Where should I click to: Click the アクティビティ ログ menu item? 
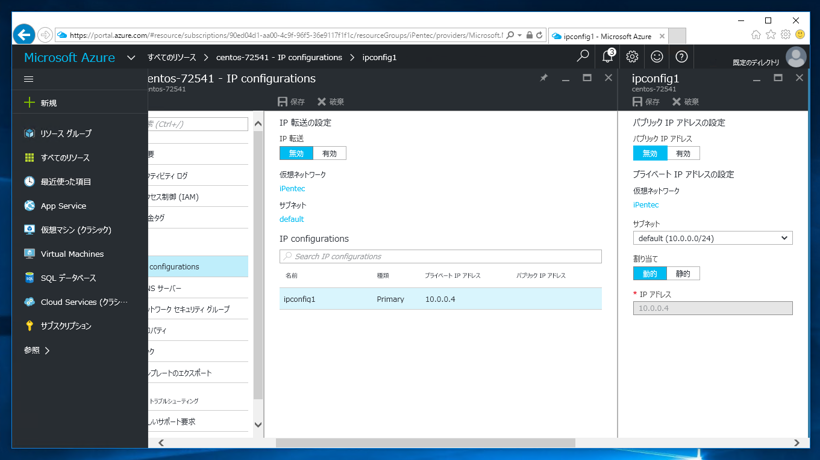(x=198, y=176)
